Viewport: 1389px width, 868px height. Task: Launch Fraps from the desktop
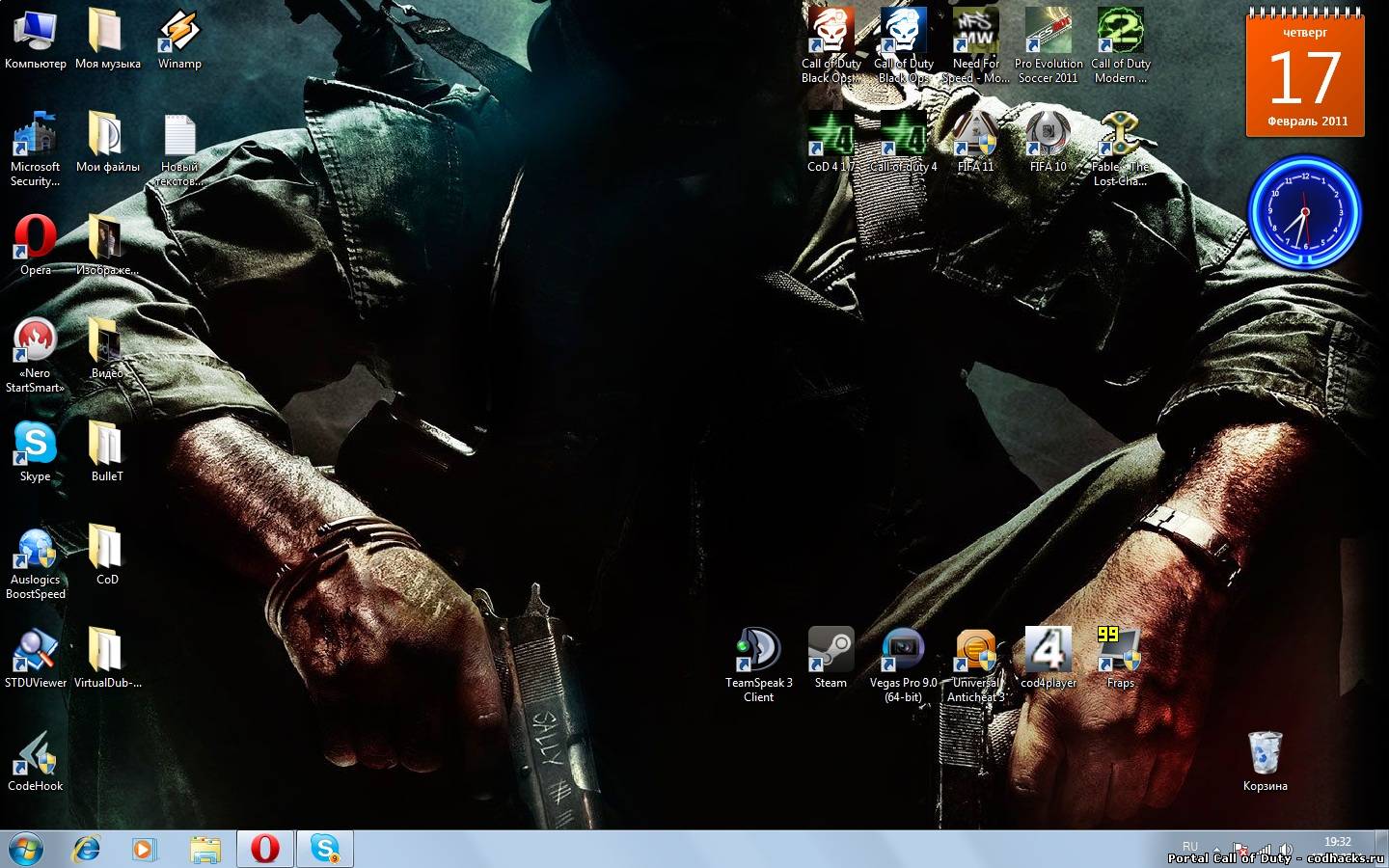1121,659
